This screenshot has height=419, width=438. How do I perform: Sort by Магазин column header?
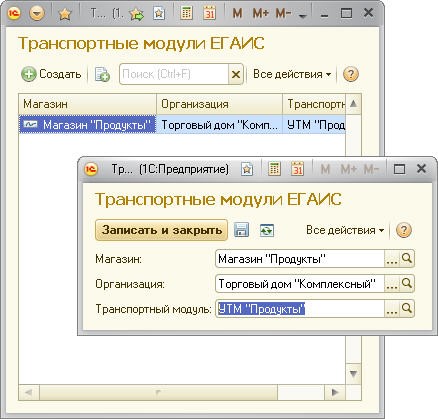click(87, 104)
